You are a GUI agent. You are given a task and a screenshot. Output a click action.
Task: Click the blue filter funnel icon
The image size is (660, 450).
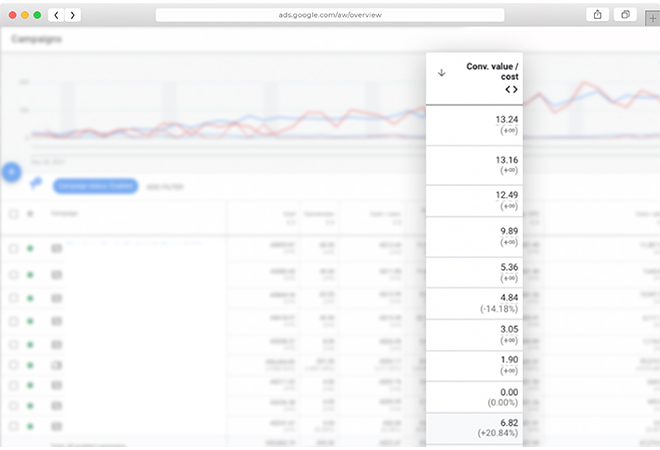click(x=37, y=183)
